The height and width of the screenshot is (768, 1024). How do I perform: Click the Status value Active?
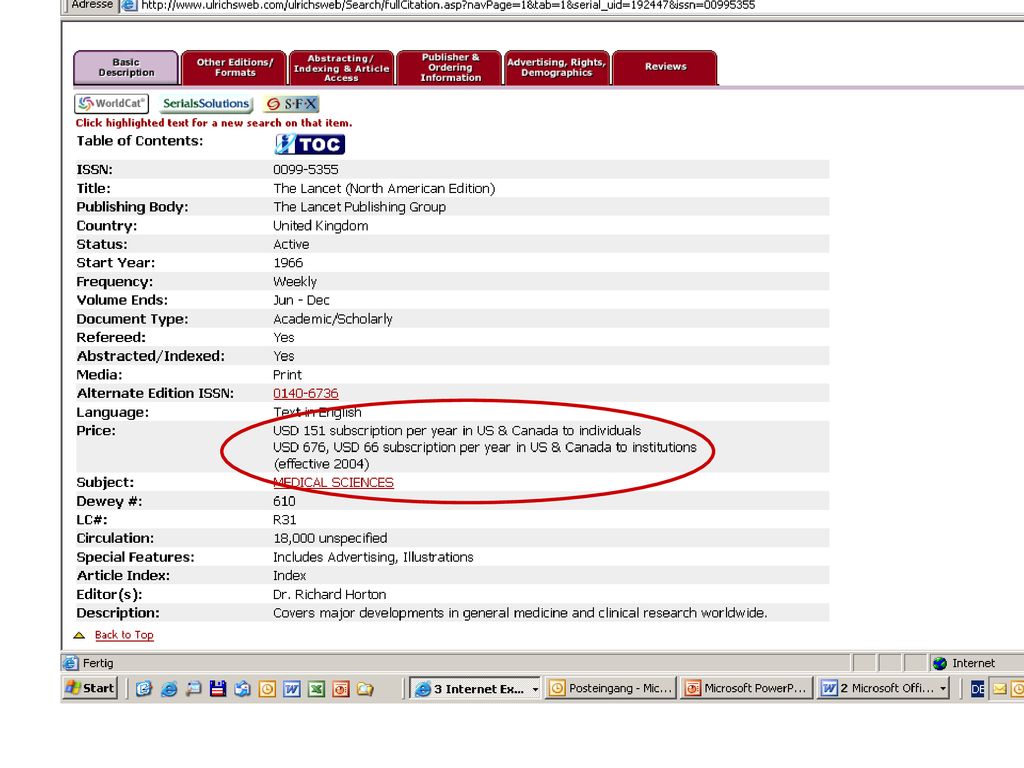tap(291, 244)
